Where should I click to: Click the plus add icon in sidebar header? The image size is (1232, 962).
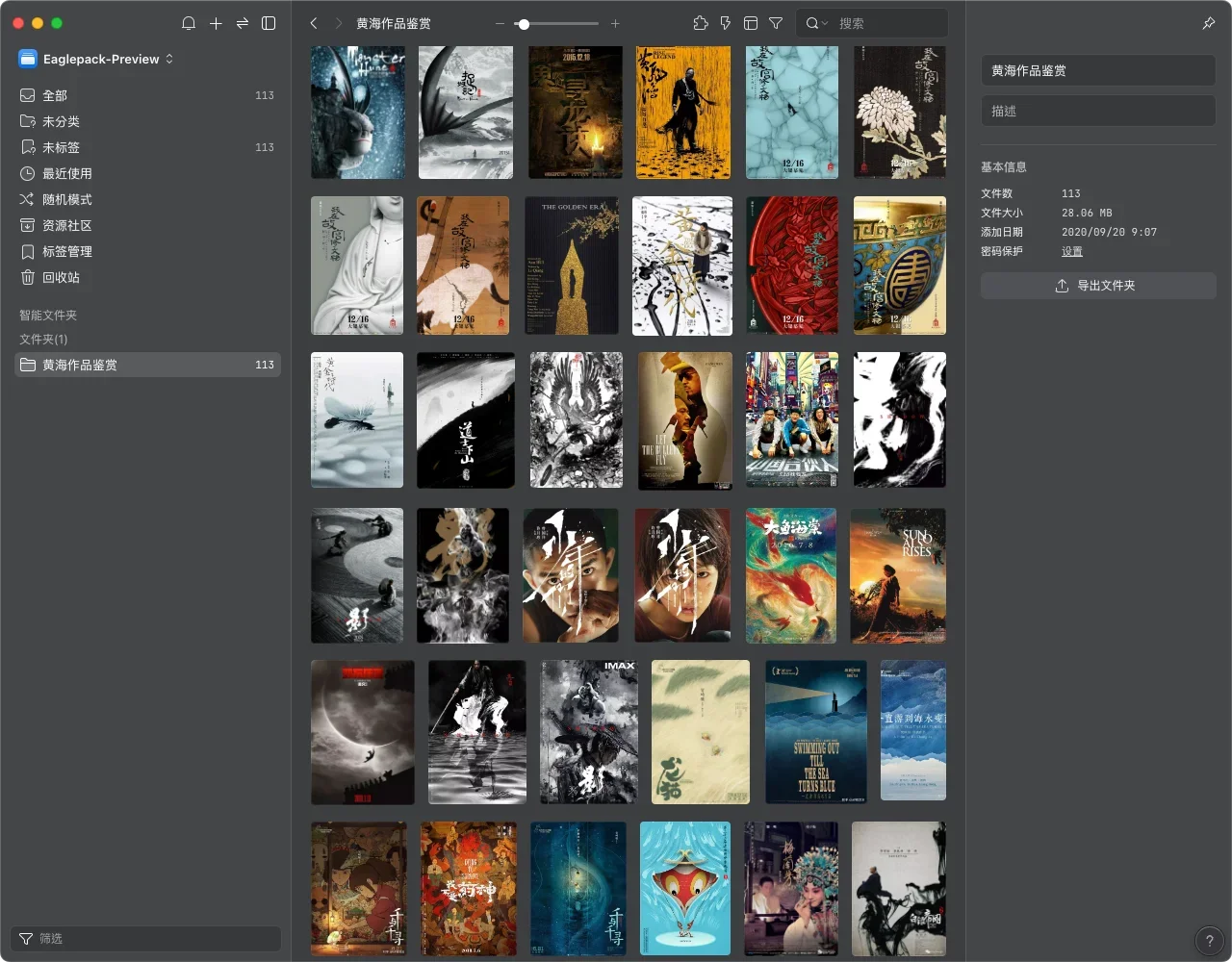click(216, 23)
